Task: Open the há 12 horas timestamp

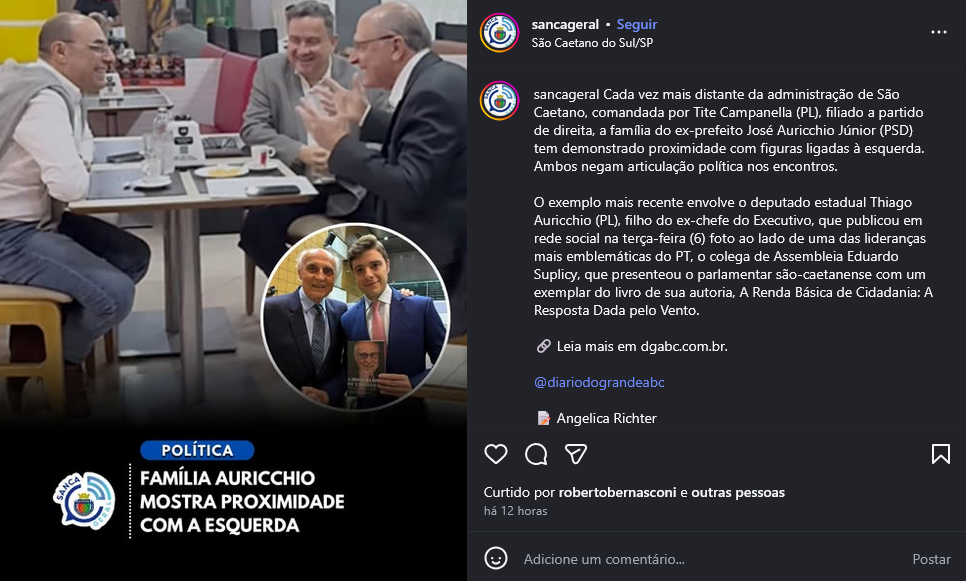Action: click(516, 511)
